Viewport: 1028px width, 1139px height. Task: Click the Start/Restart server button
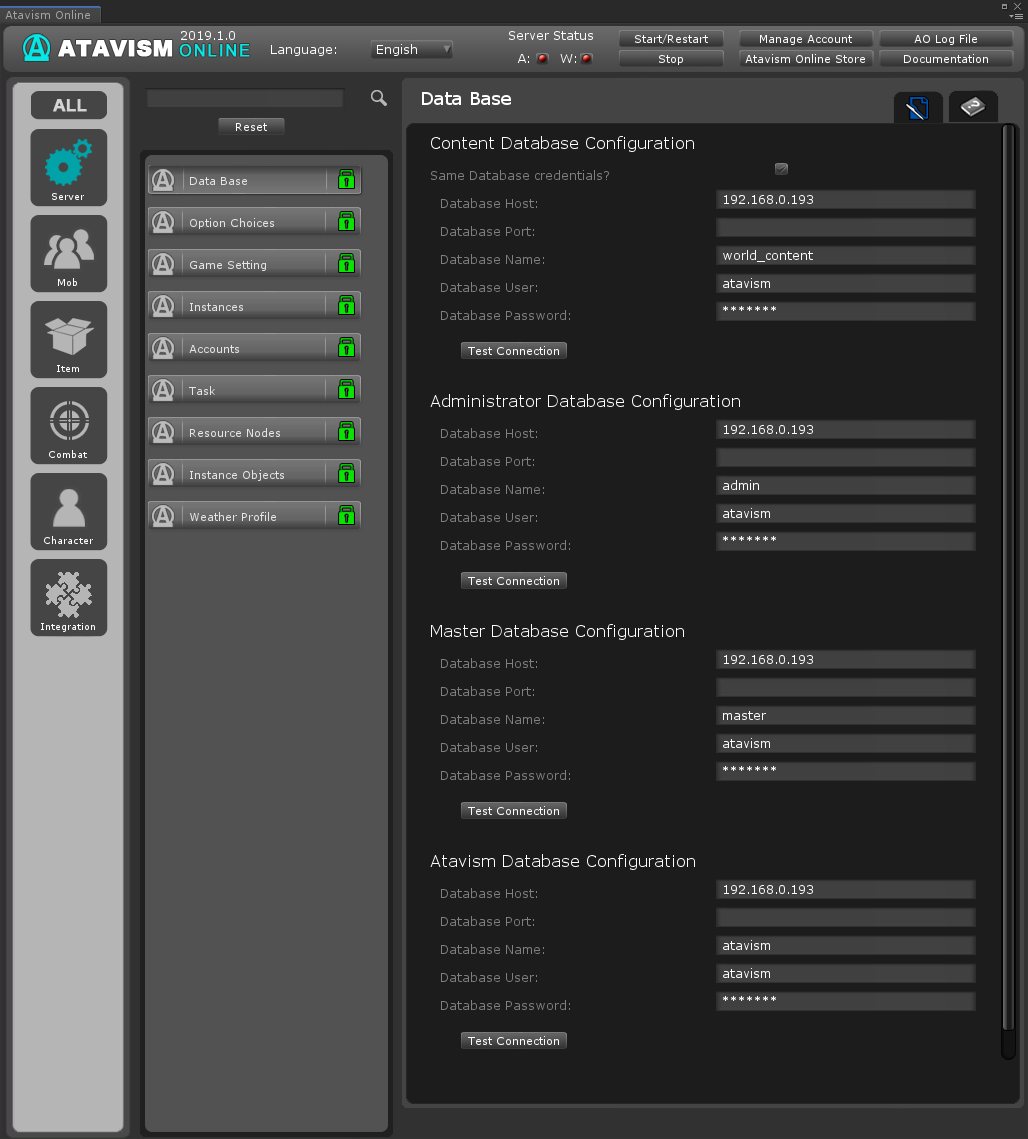point(671,39)
